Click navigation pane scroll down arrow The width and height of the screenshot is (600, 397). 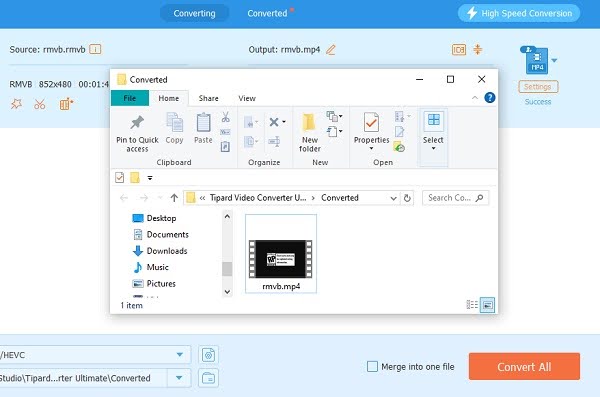click(x=227, y=292)
